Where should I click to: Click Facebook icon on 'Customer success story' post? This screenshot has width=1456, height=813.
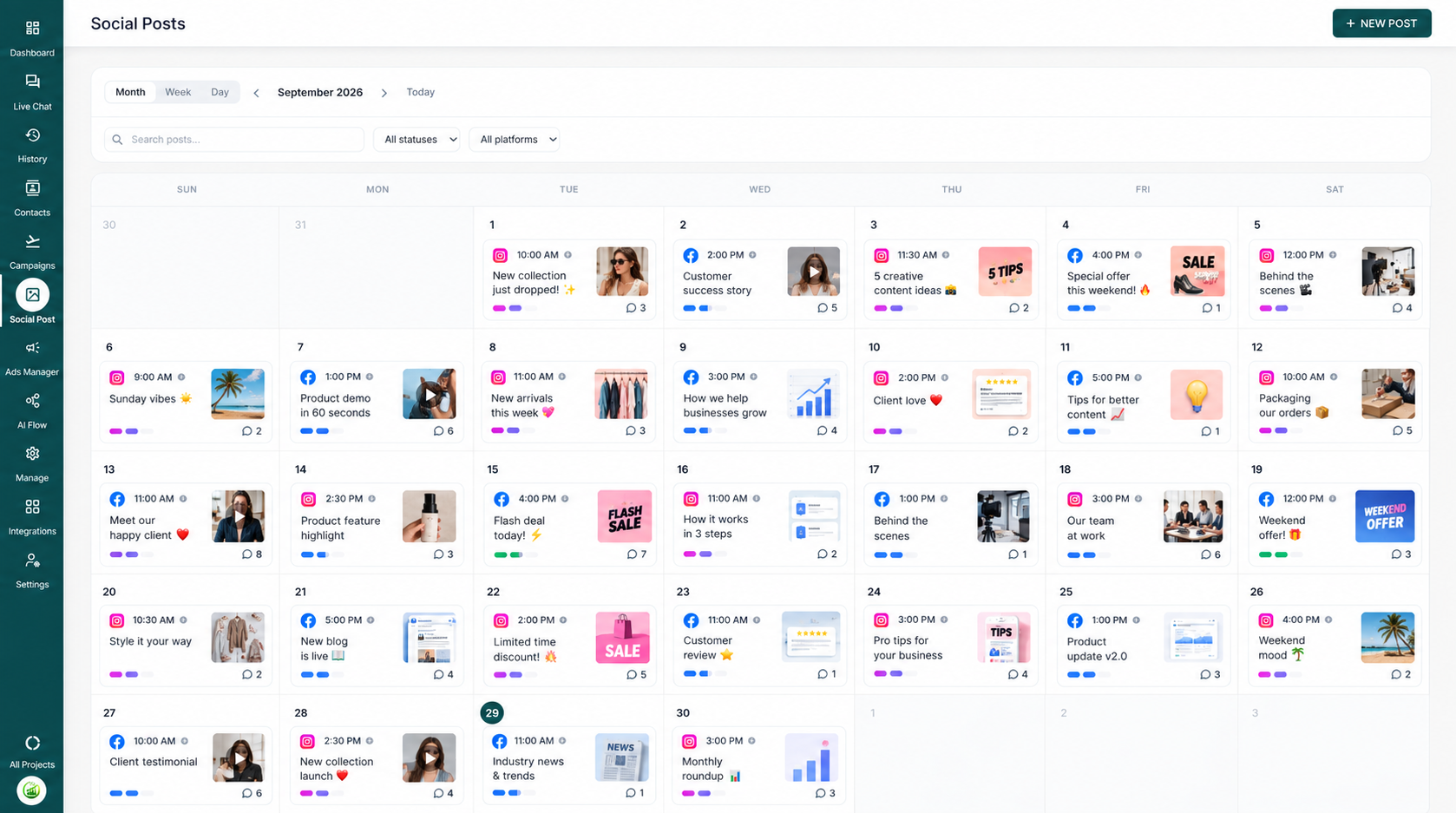tap(691, 255)
